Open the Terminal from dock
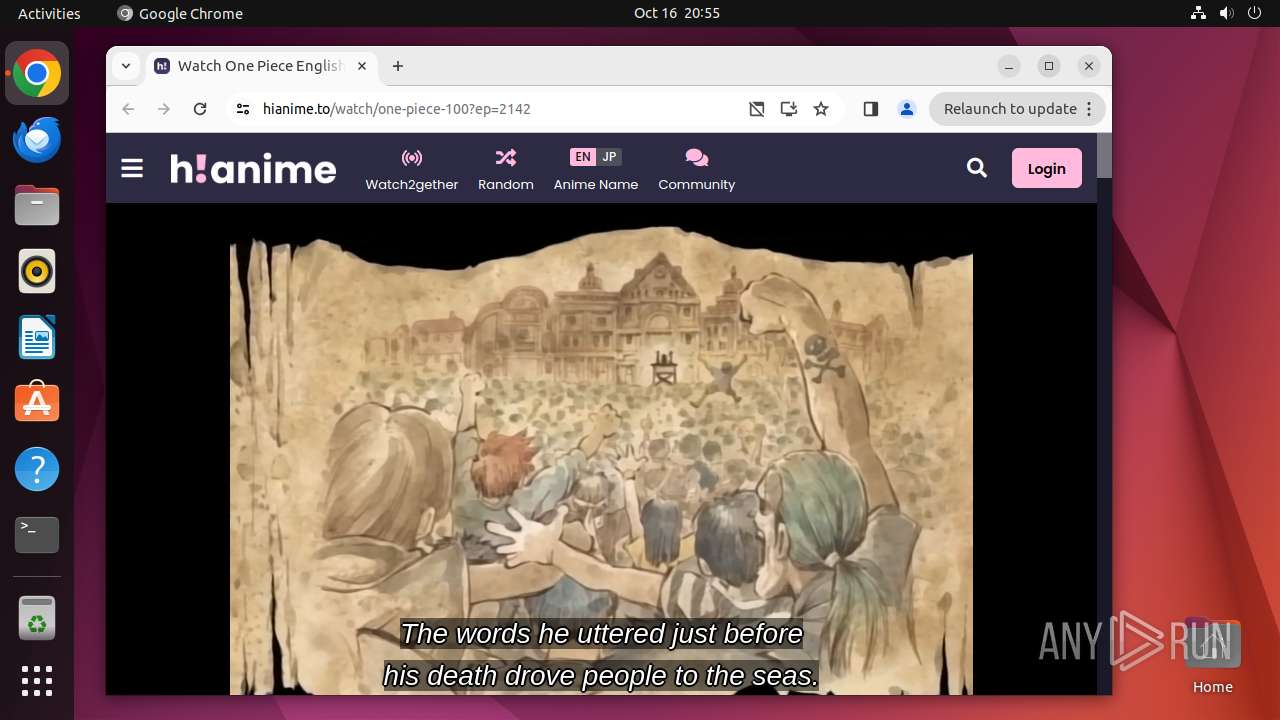The width and height of the screenshot is (1280, 720). click(x=37, y=535)
